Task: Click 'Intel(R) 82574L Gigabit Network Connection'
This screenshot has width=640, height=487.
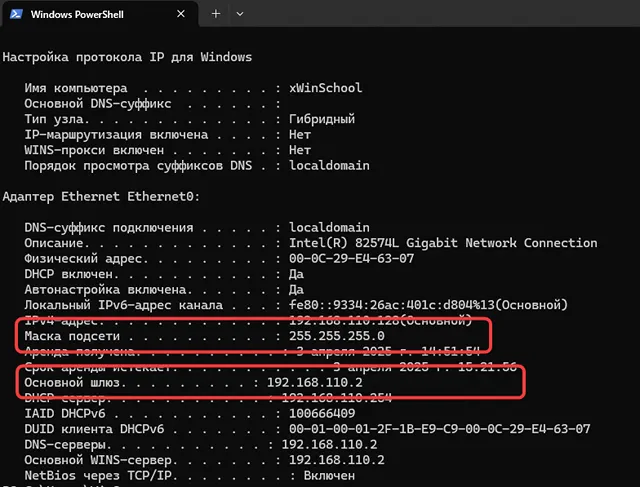Action: point(443,243)
